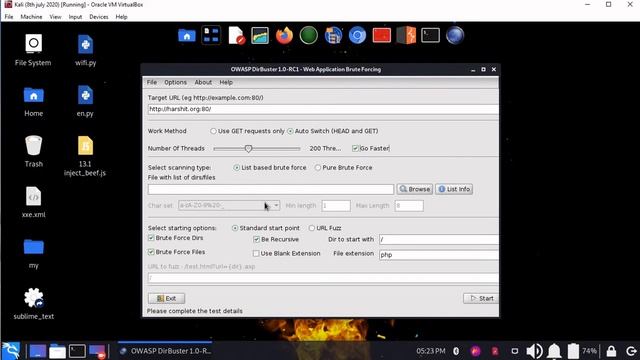The image size is (640, 360).
Task: Click the green circle icon in the dock
Action: tap(309, 36)
